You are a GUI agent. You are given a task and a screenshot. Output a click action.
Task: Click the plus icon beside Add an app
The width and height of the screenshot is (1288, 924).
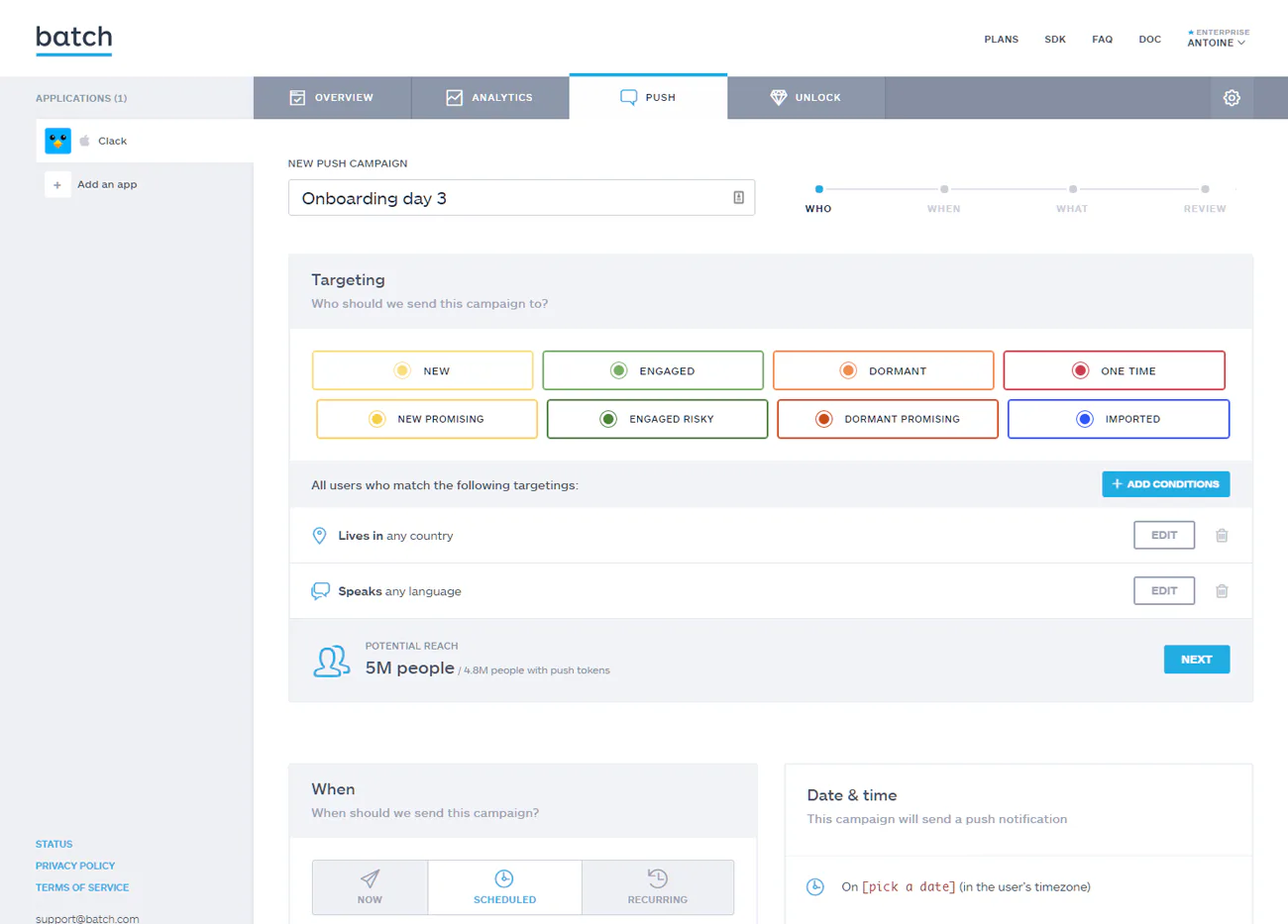[x=57, y=184]
